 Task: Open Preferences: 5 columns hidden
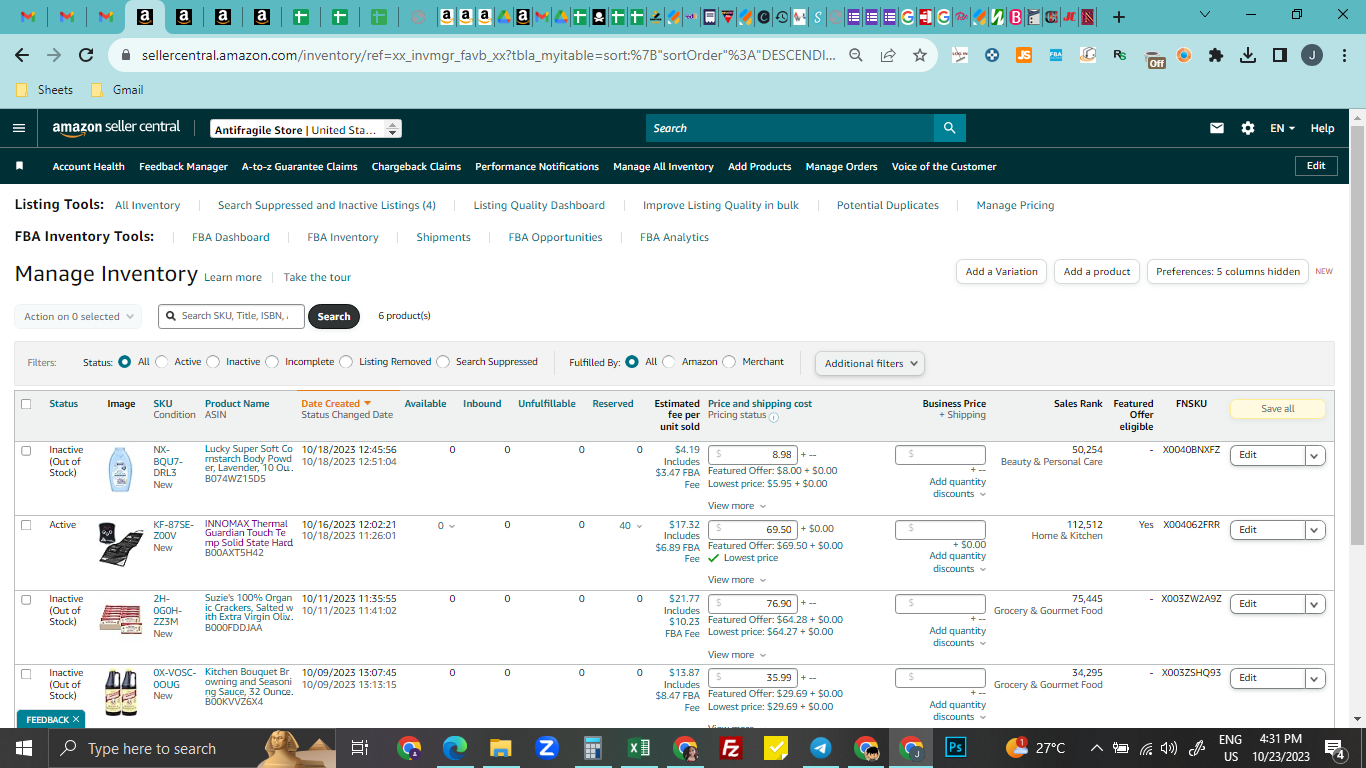tap(1228, 271)
